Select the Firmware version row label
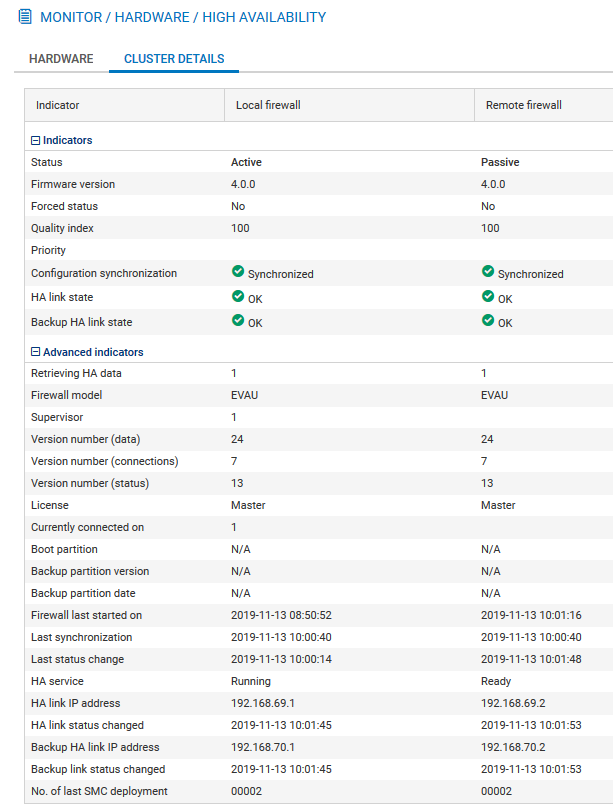Screen dimensions: 613x804 (x=73, y=184)
